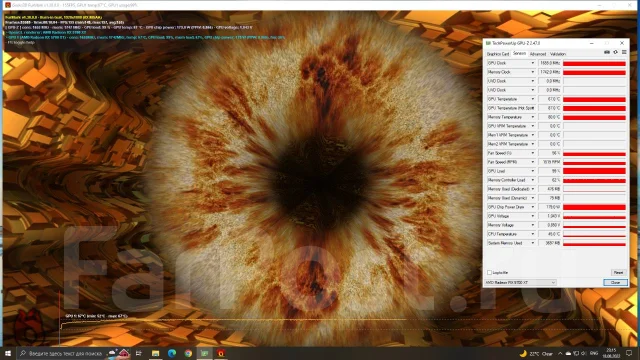Open the Memory Controller Load dropdown arrow

click(532, 180)
